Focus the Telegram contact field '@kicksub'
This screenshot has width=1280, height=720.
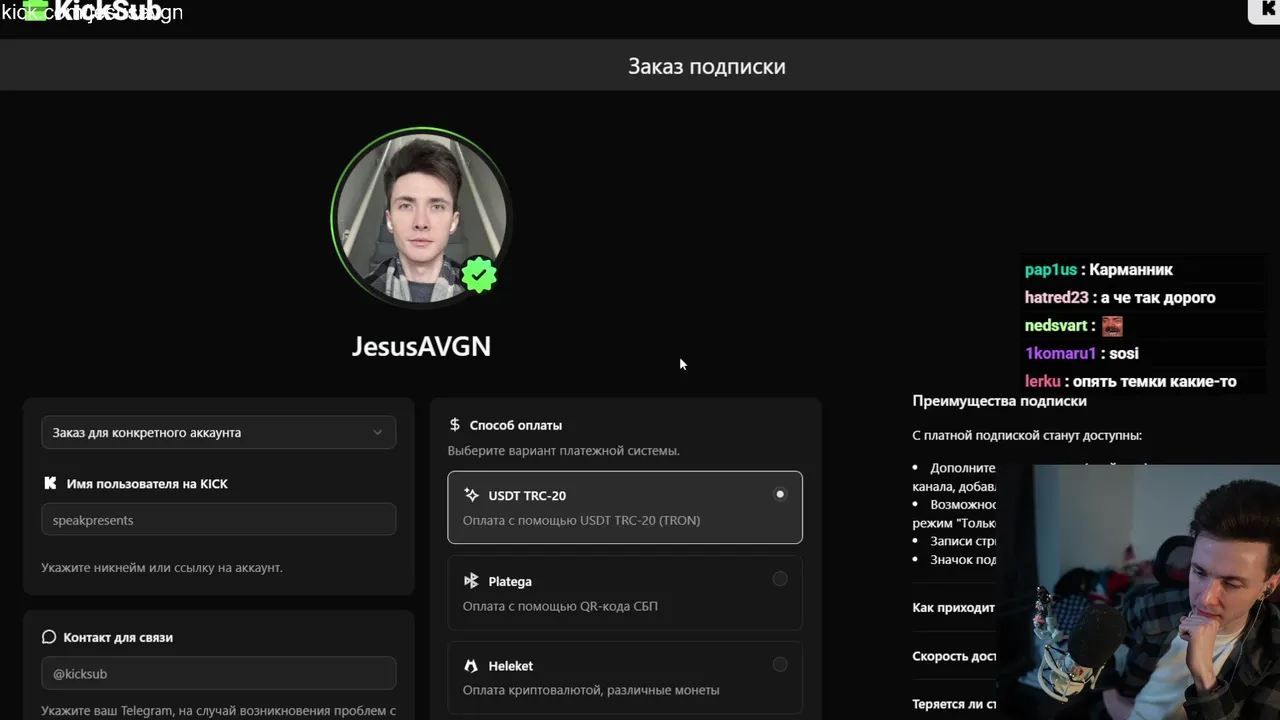(218, 674)
